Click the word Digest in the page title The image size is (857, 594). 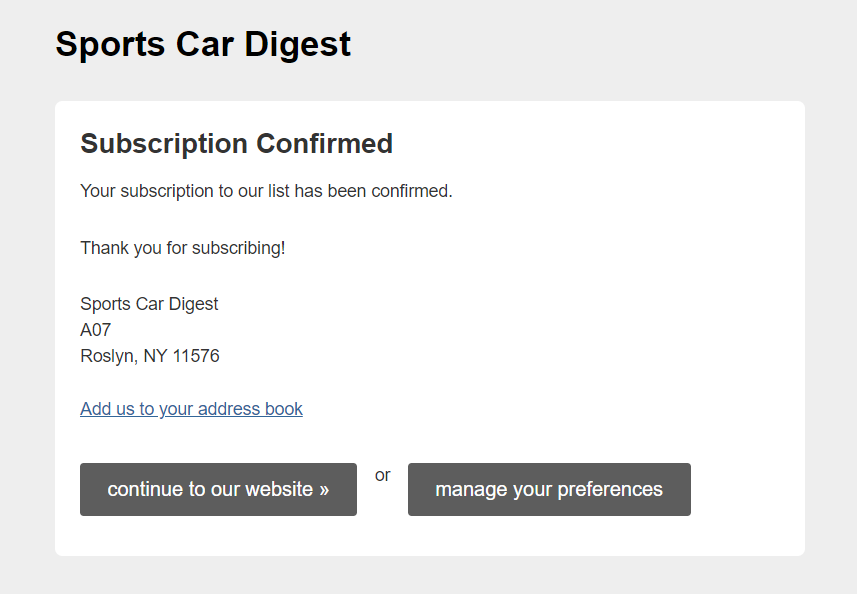(298, 45)
